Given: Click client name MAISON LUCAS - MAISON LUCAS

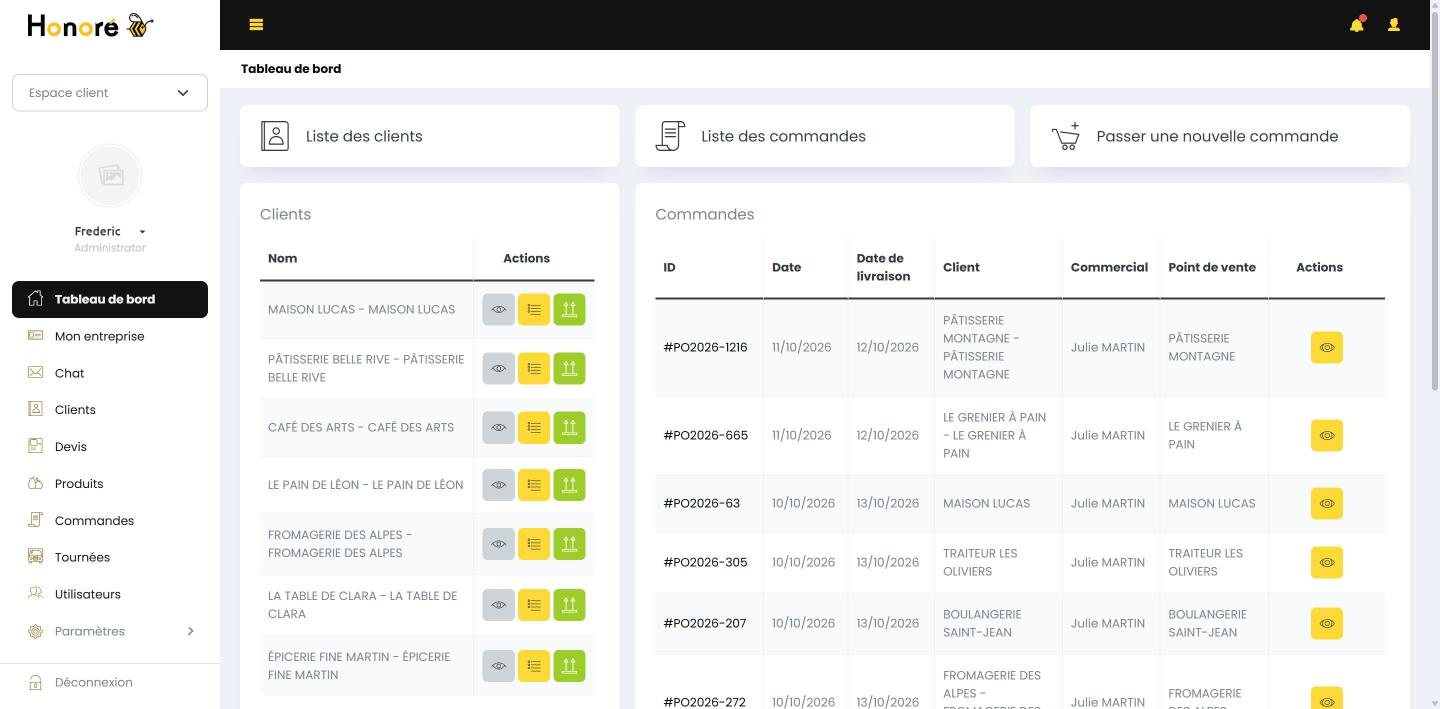Looking at the screenshot, I should [x=361, y=310].
